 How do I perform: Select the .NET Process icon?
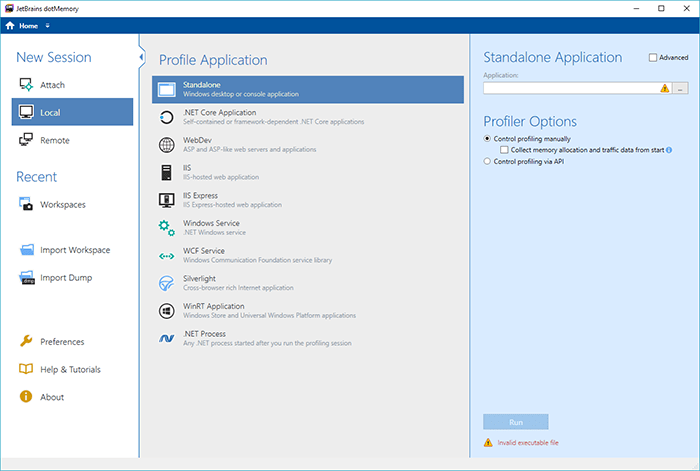(x=167, y=339)
